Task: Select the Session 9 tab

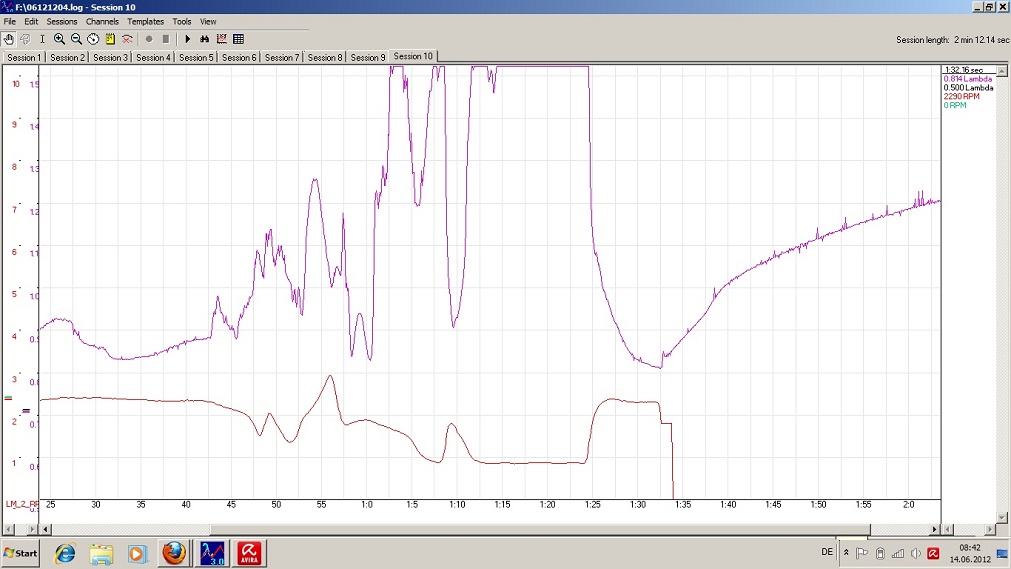Action: point(367,58)
